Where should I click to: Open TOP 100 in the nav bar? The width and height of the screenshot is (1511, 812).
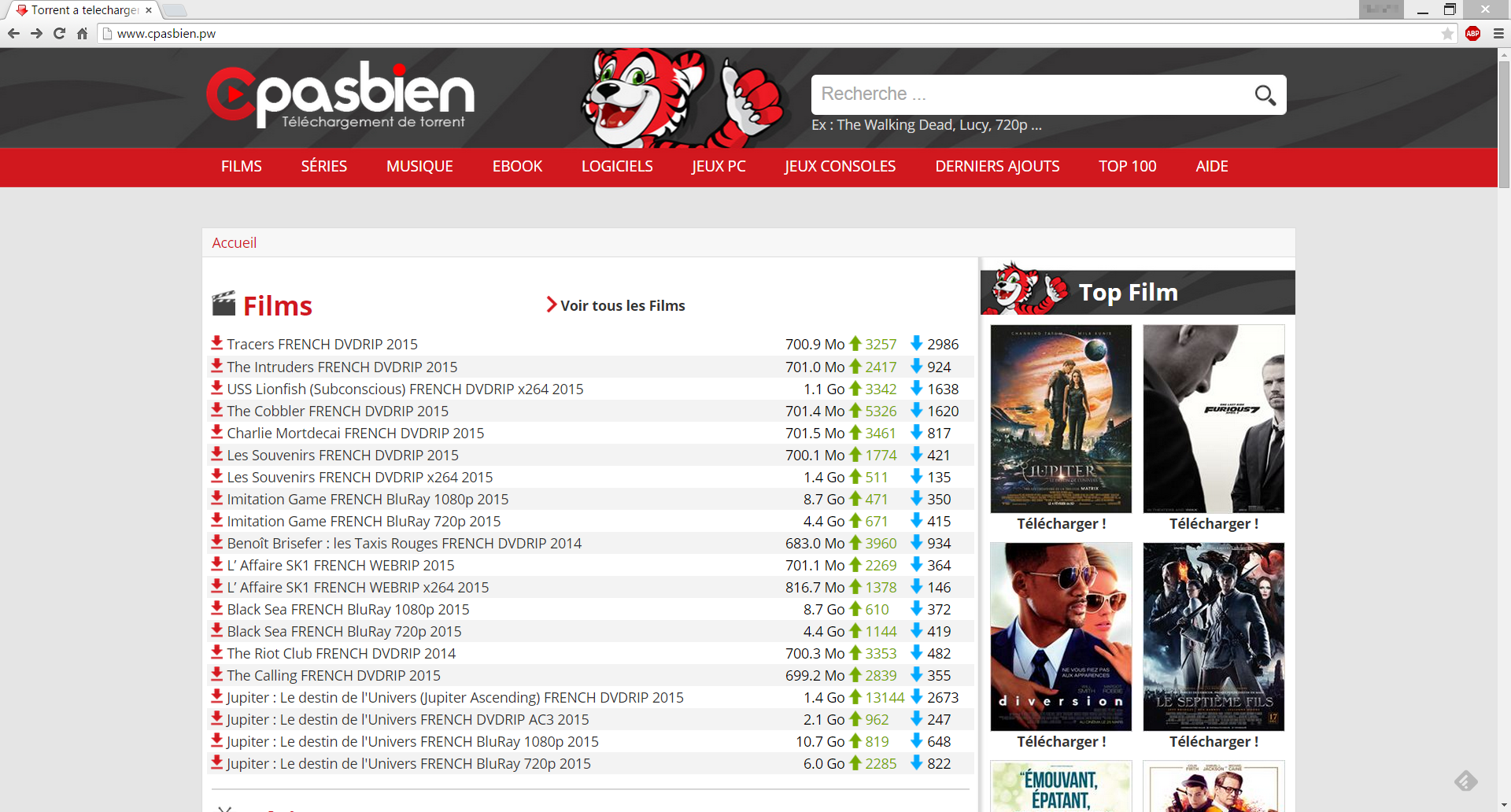1128,167
